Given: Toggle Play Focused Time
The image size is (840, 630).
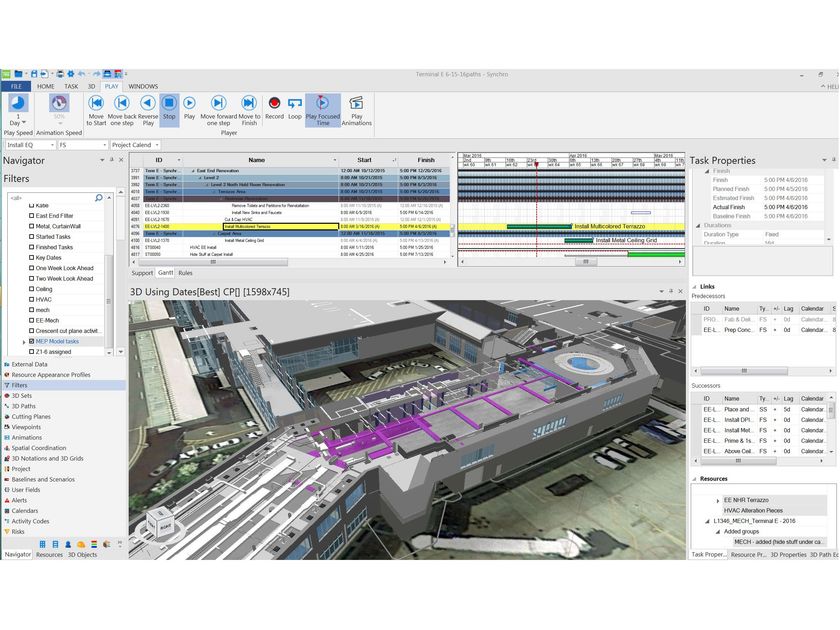Looking at the screenshot, I should tap(322, 110).
